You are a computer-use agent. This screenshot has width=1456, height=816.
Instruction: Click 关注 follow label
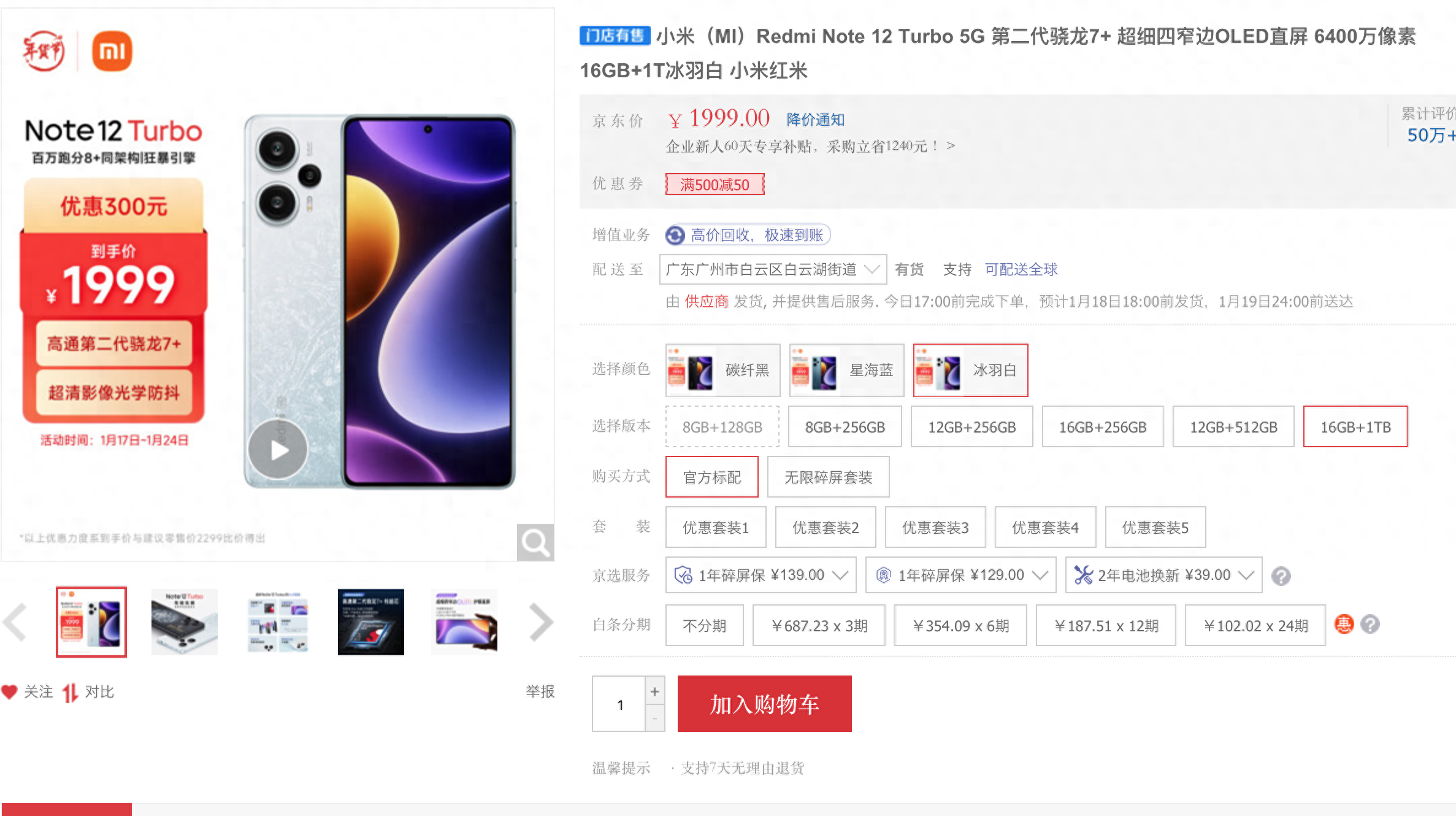point(38,692)
